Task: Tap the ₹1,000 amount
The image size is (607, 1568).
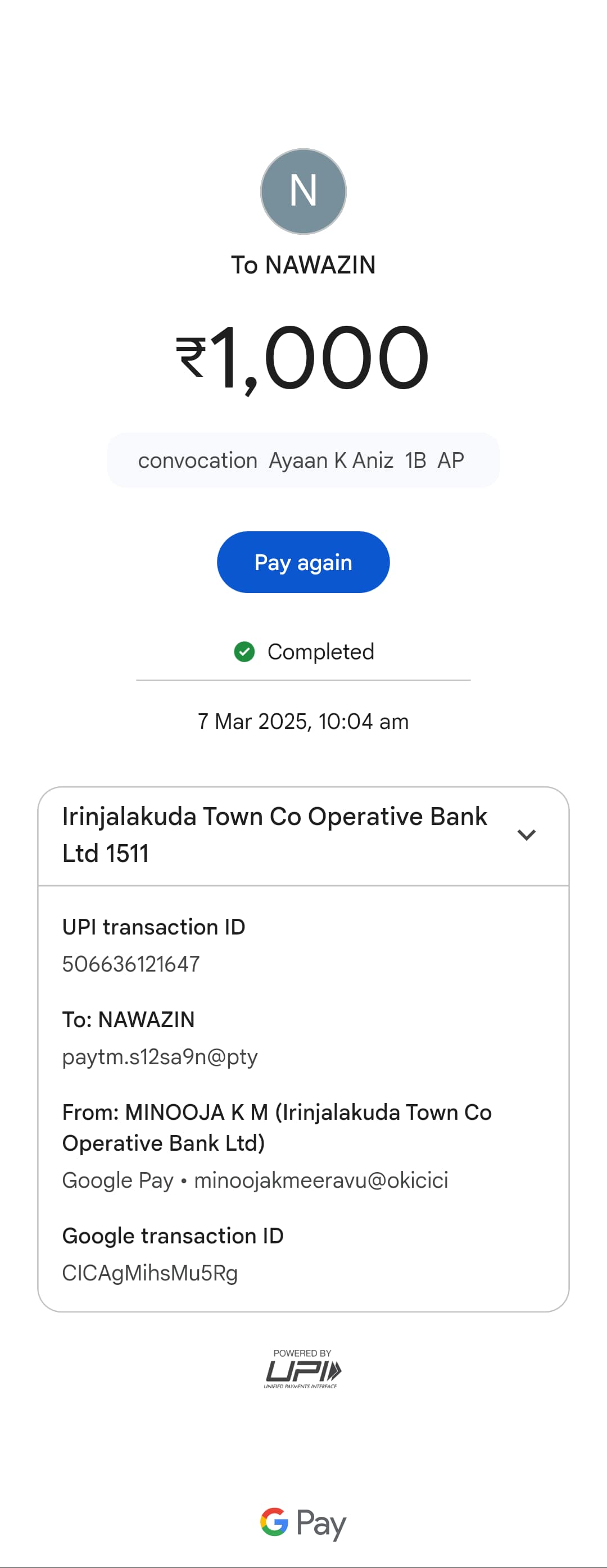Action: click(303, 357)
